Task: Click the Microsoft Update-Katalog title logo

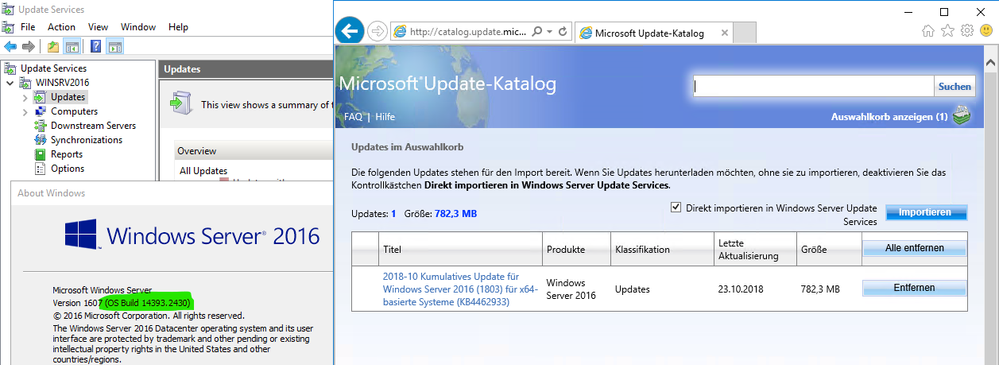Action: point(447,83)
